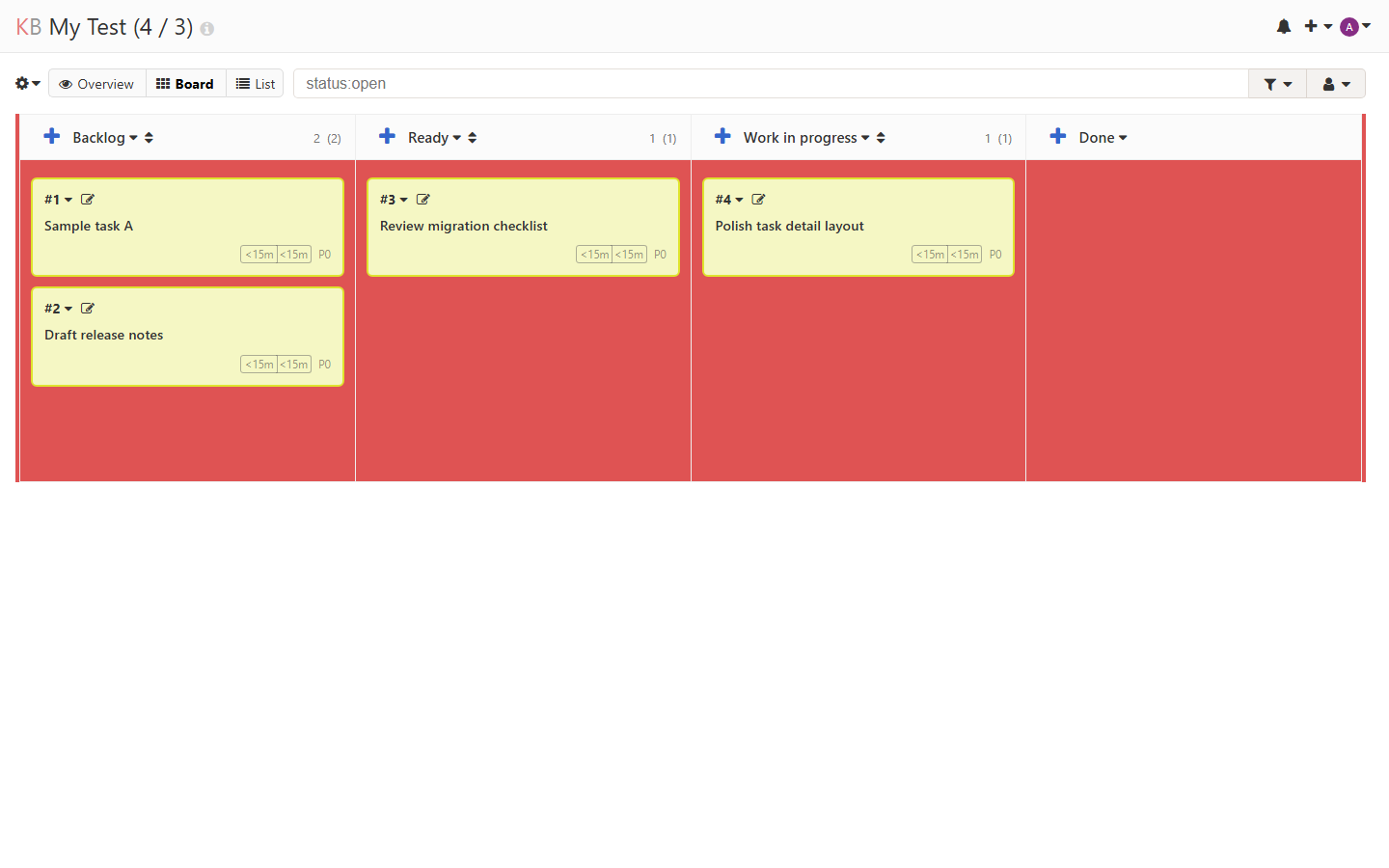The width and height of the screenshot is (1389, 868).
Task: Open task #1 dropdown menu
Action: (x=58, y=200)
